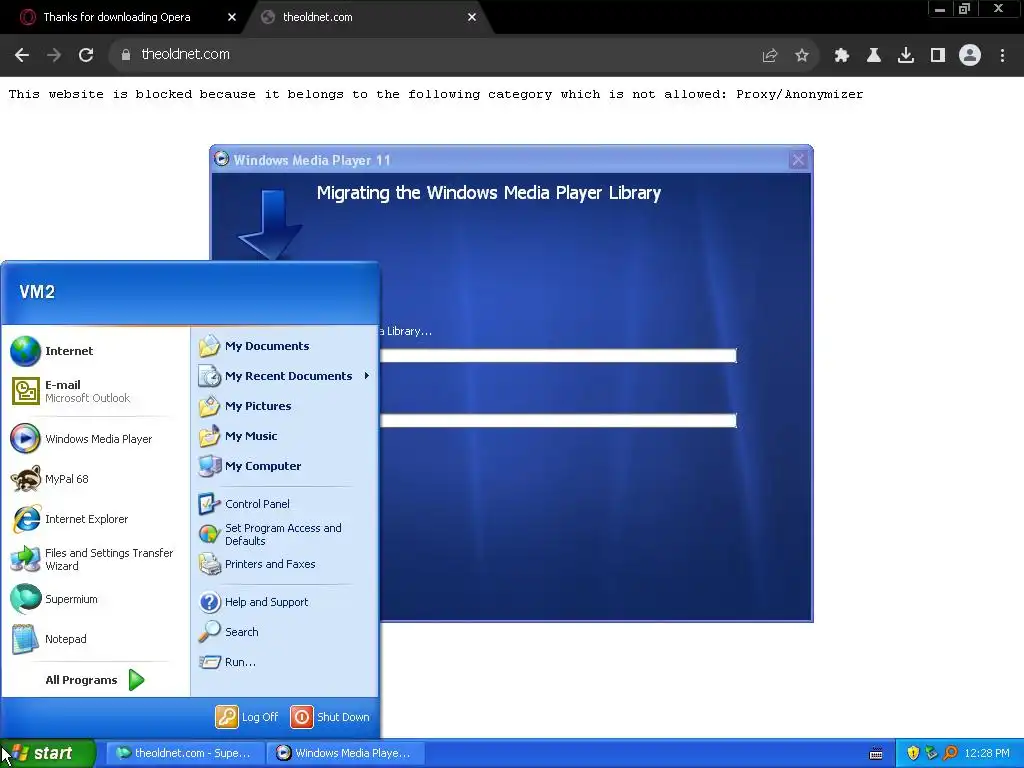
Task: Click the 12:28 PM taskbar clock
Action: tap(987, 754)
